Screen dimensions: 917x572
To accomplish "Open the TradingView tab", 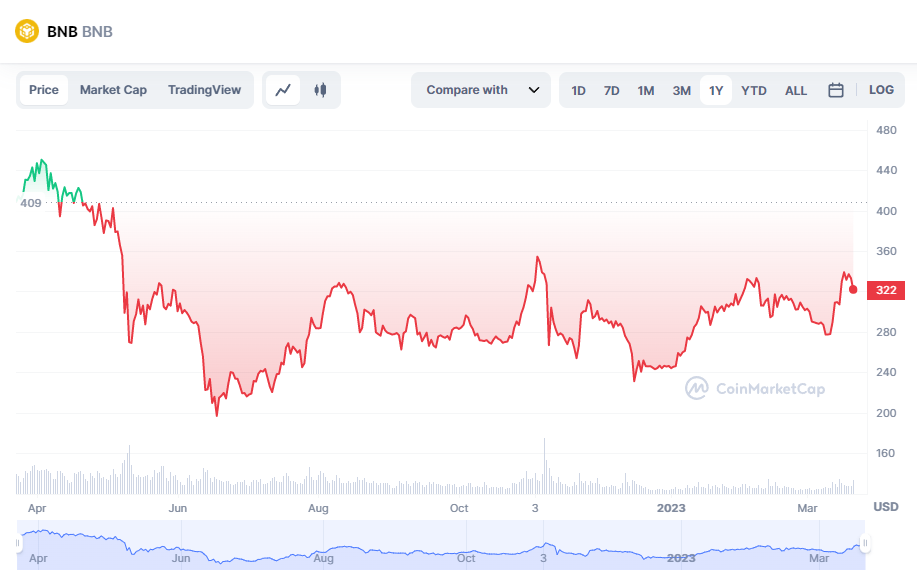I will click(204, 90).
